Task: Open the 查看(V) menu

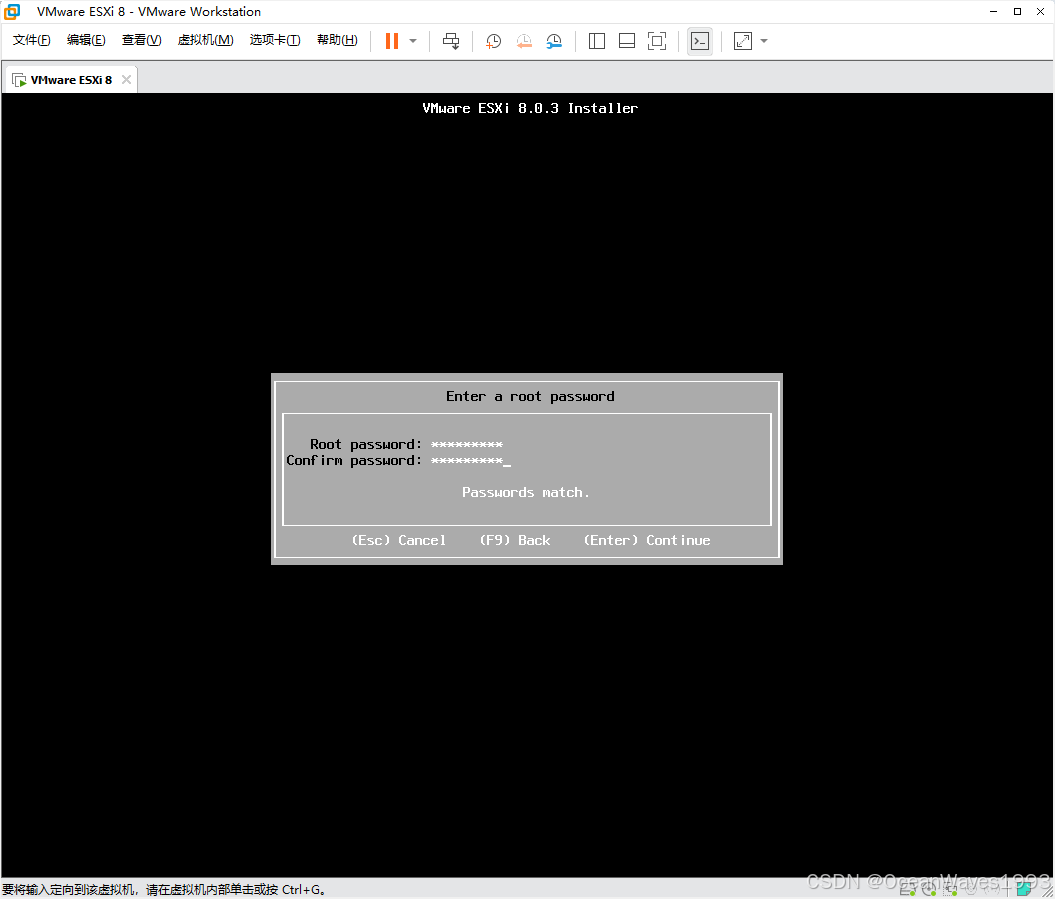Action: point(141,40)
